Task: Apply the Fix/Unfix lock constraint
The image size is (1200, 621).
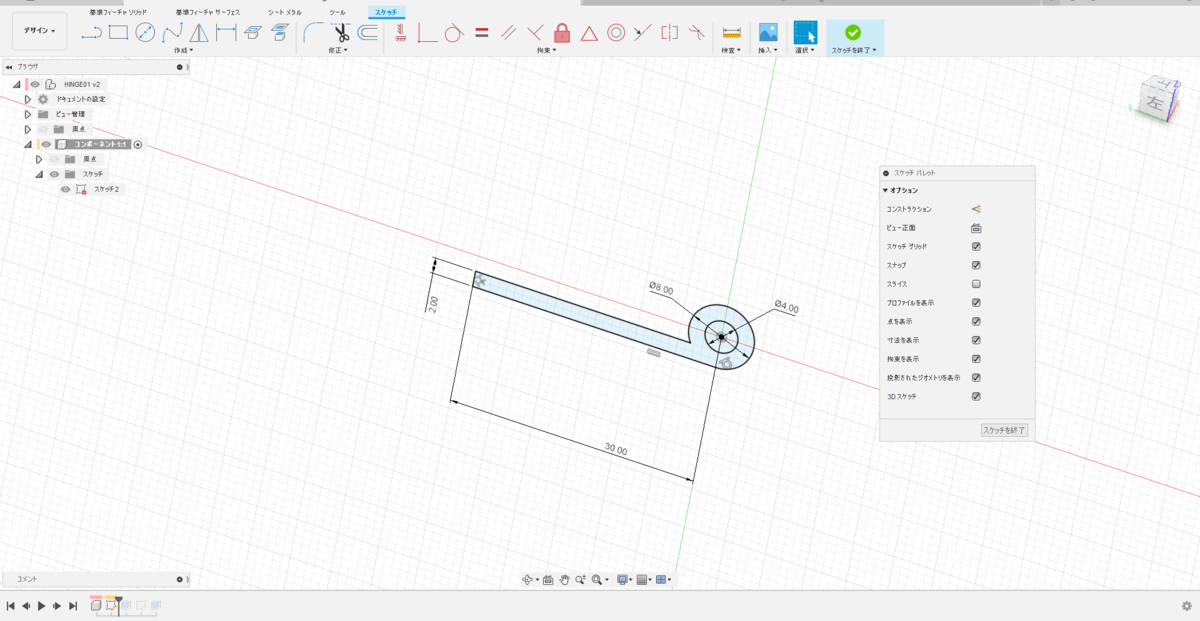Action: pyautogui.click(x=562, y=32)
